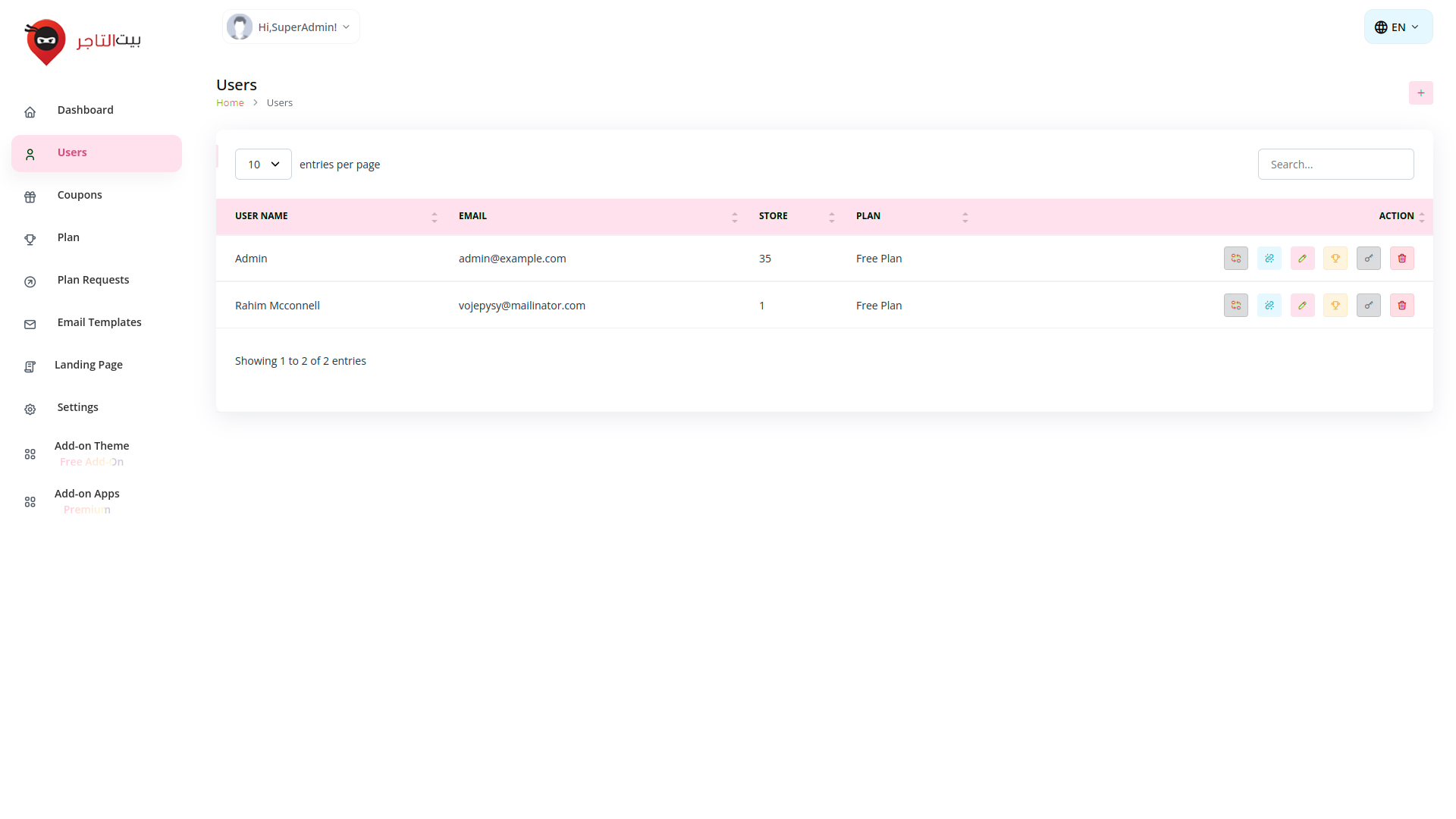Click the chain link icon in Admin's row

1269,259
